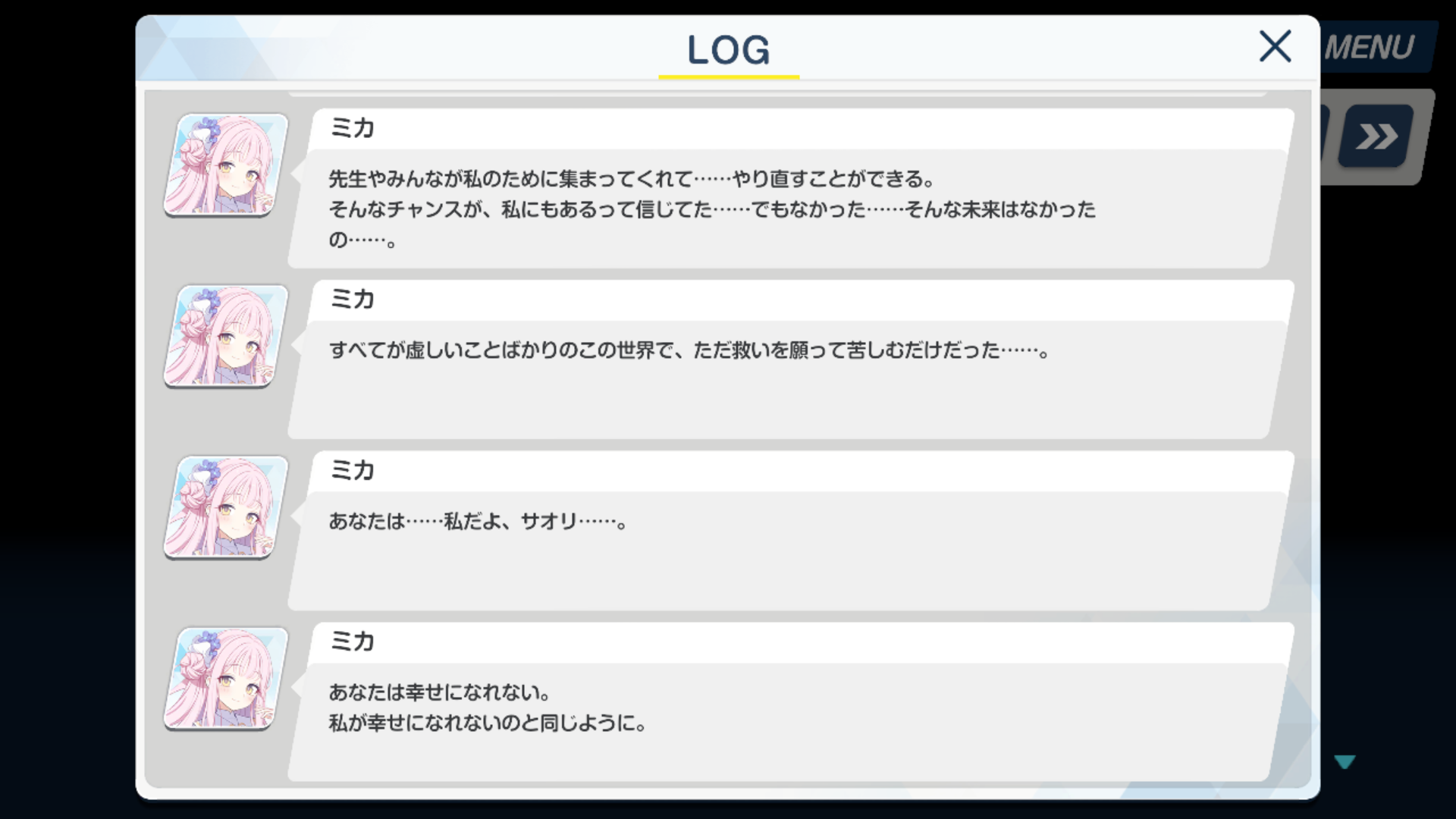Tap the double-arrow skip button
The width and height of the screenshot is (1456, 819).
pyautogui.click(x=1376, y=136)
